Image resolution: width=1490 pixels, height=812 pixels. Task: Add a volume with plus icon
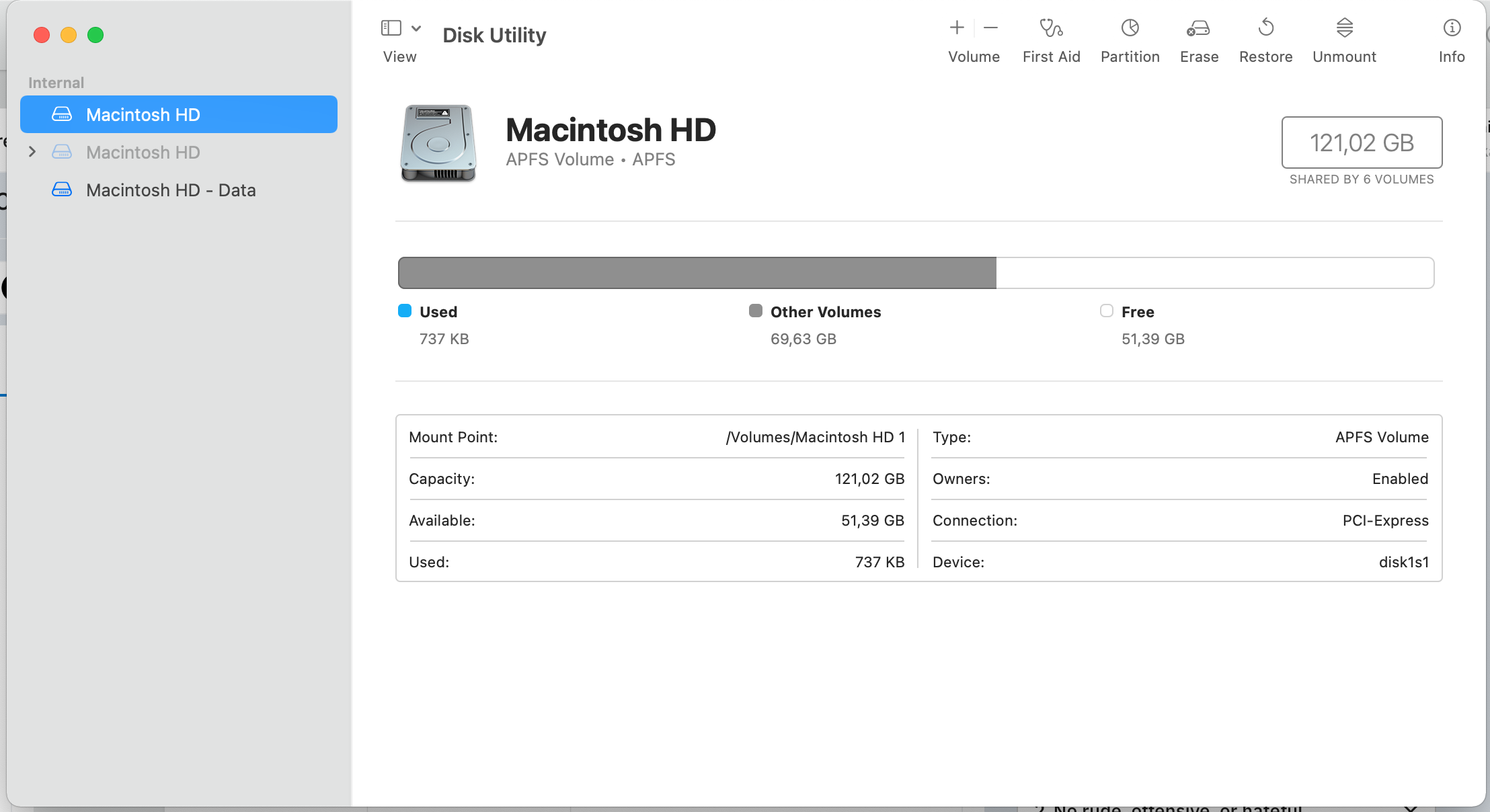point(957,28)
